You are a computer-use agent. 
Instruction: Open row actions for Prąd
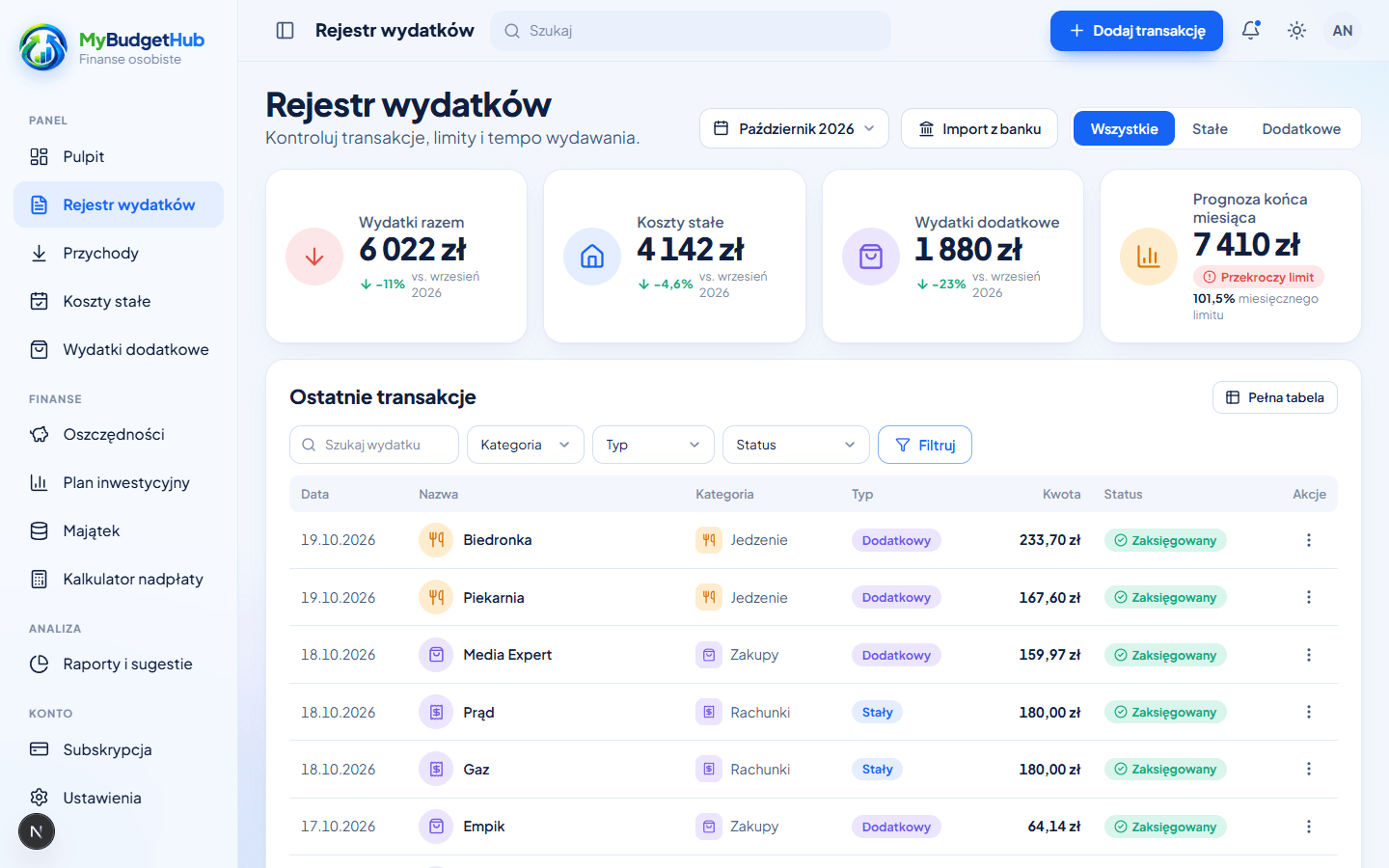tap(1309, 712)
